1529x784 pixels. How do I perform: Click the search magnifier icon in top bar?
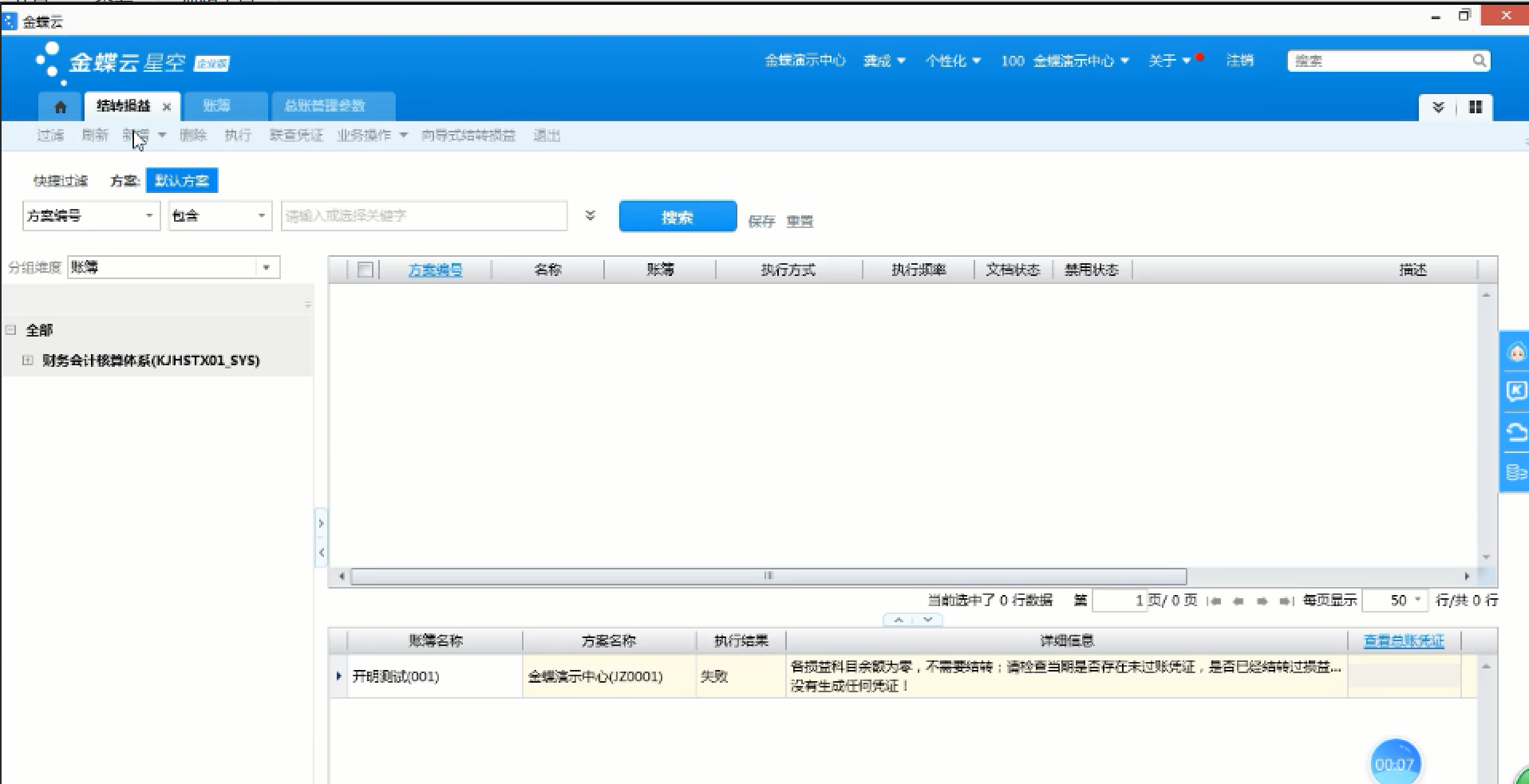pos(1479,61)
